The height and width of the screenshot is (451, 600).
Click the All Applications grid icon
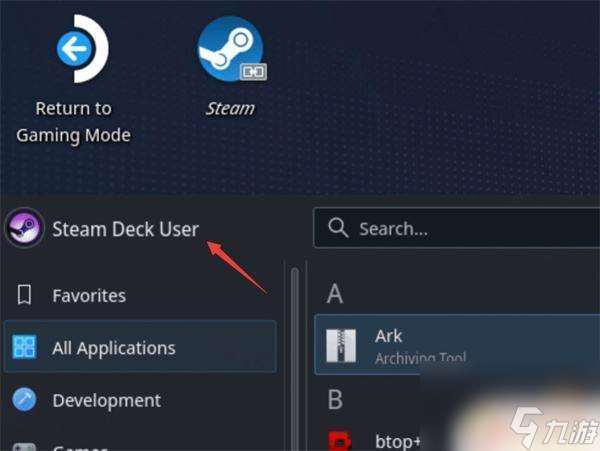(24, 347)
